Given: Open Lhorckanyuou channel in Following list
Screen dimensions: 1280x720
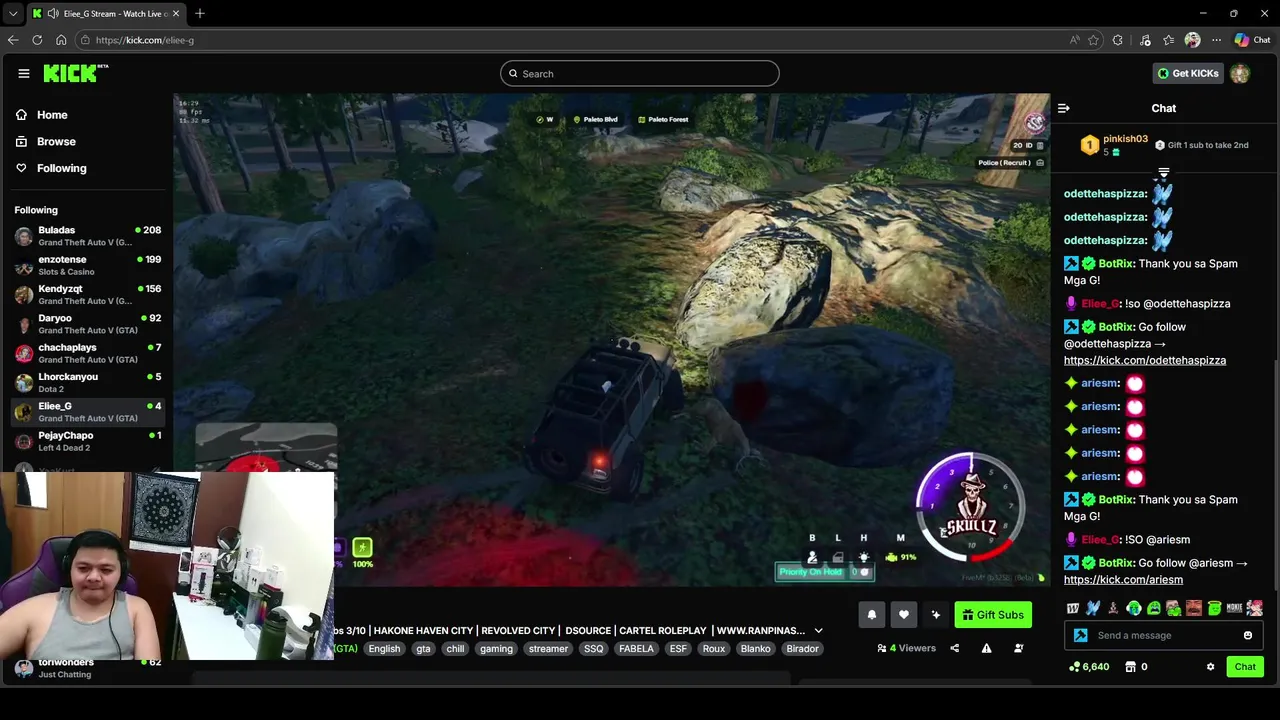Looking at the screenshot, I should 88,382.
